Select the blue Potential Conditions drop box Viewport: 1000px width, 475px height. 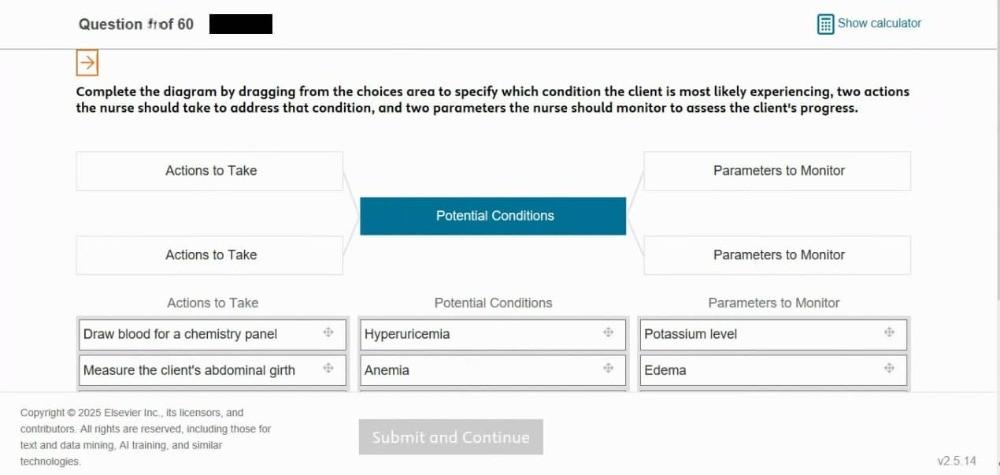493,216
